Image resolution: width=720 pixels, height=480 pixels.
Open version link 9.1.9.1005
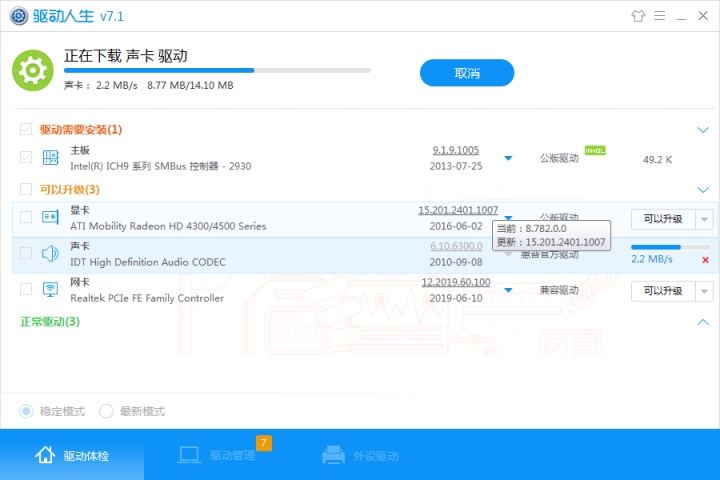coord(456,150)
